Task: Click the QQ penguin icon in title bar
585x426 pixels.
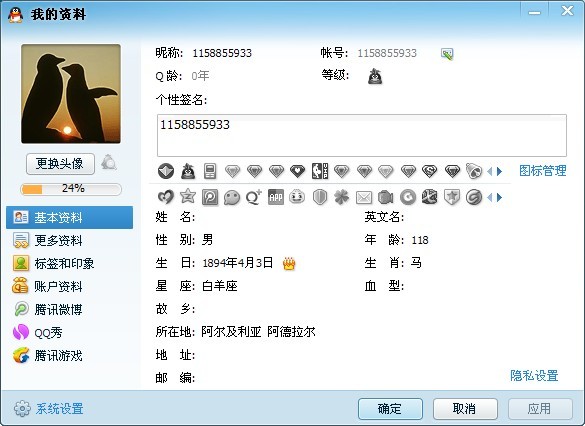Action: coord(16,15)
